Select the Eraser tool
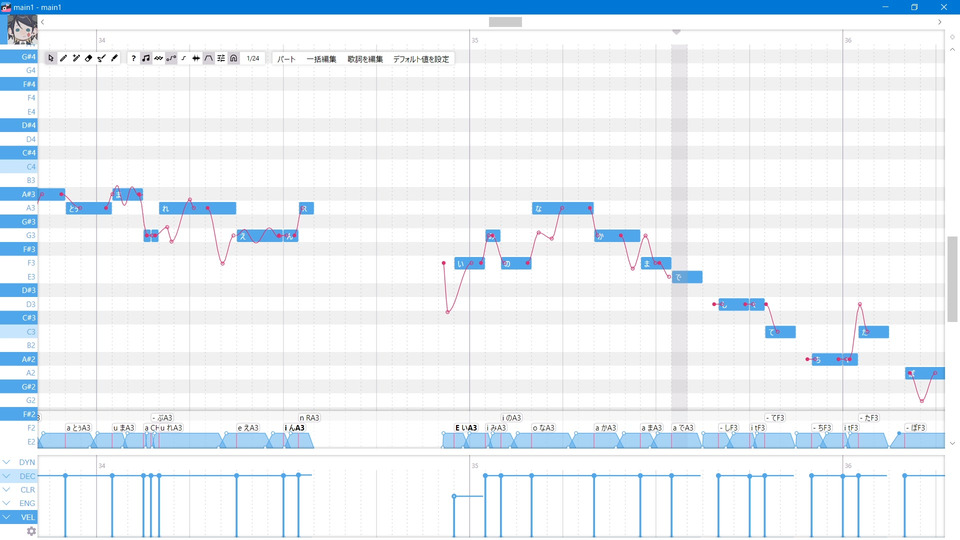 (x=89, y=58)
